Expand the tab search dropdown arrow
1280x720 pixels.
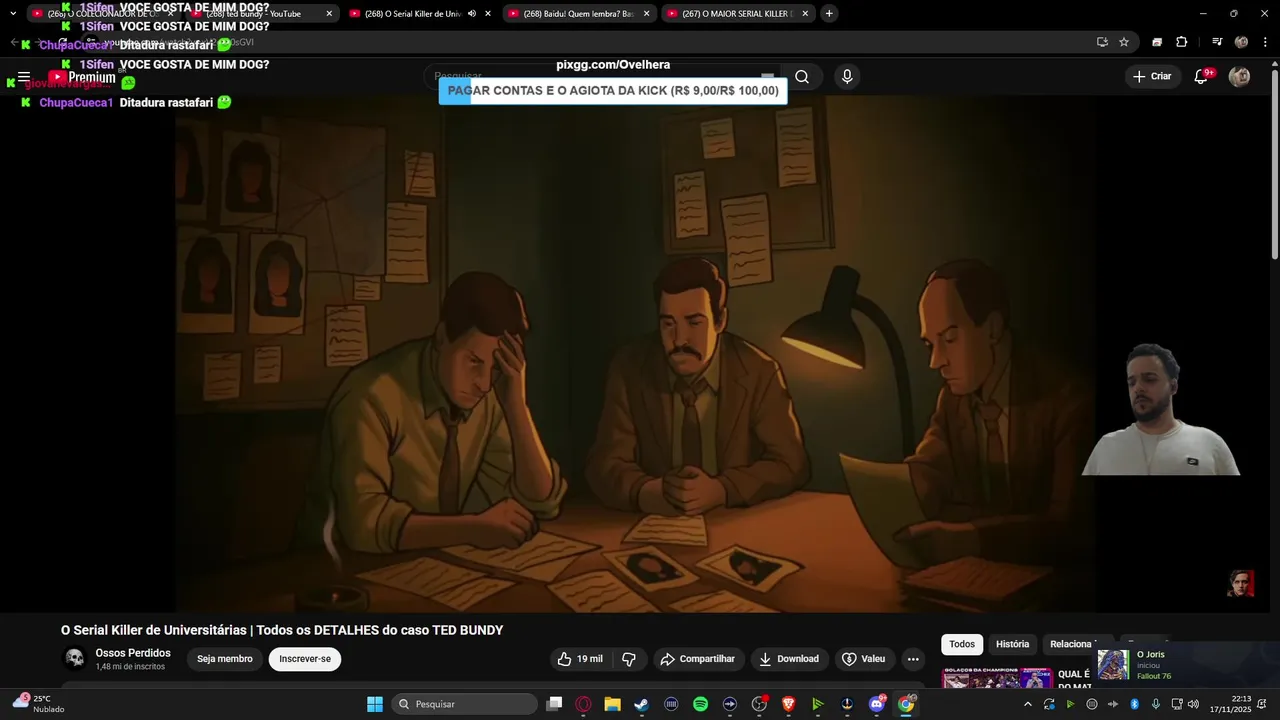[x=13, y=14]
